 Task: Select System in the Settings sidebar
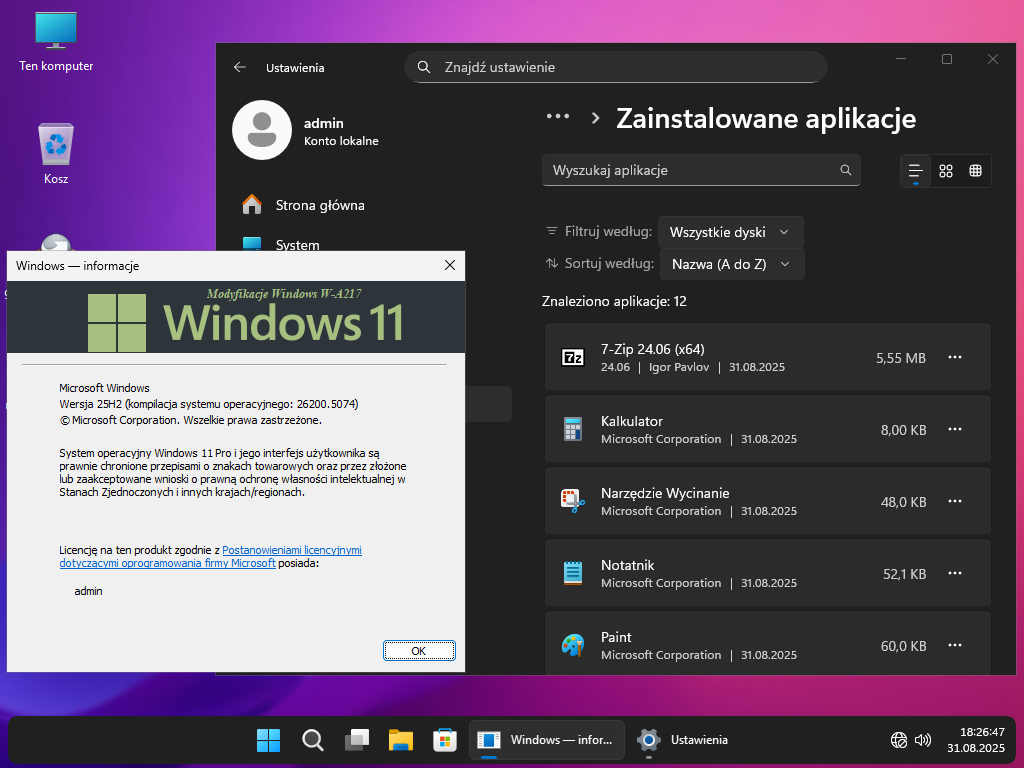[x=297, y=245]
